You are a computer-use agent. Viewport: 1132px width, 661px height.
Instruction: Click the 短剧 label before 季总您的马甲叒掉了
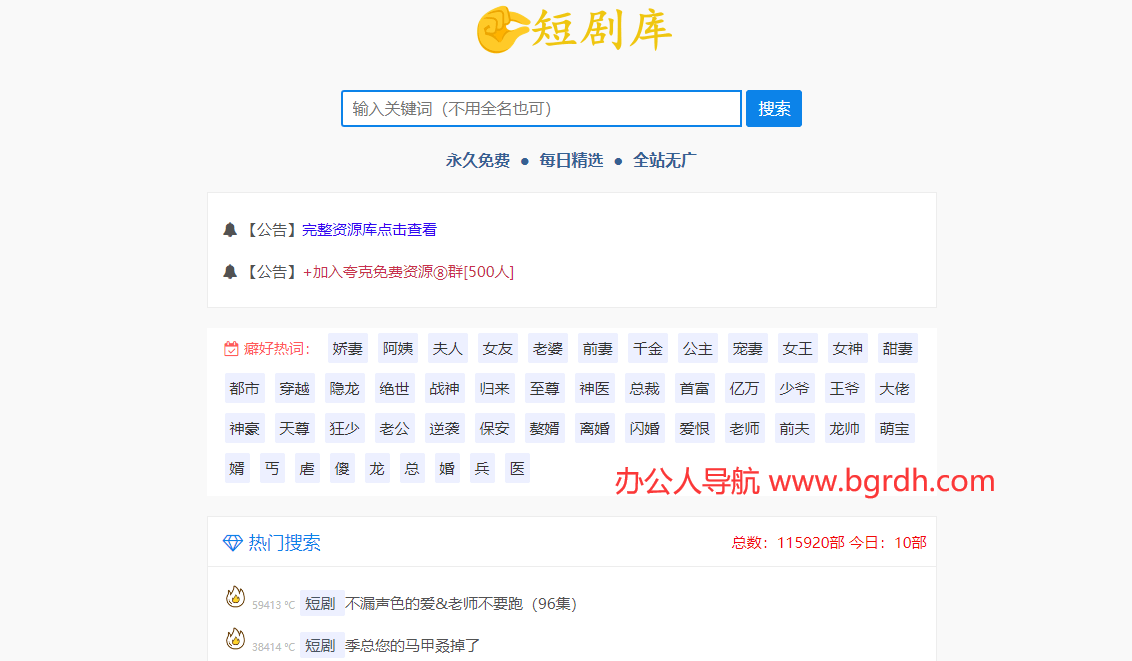(320, 646)
